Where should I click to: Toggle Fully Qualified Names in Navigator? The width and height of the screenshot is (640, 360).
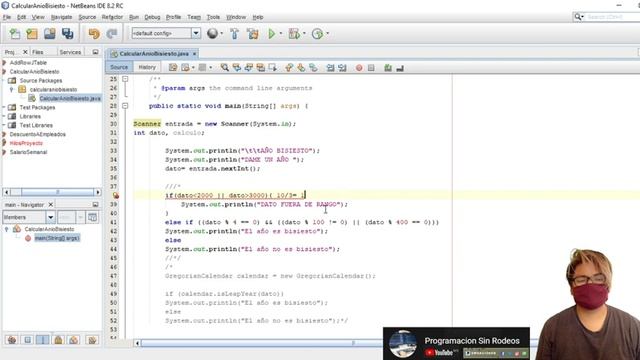click(x=92, y=340)
